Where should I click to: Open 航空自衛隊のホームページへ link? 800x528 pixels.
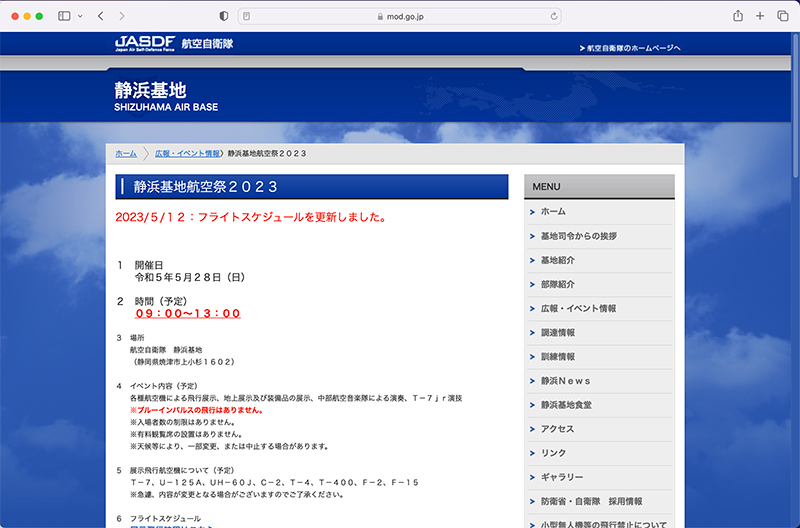click(630, 48)
